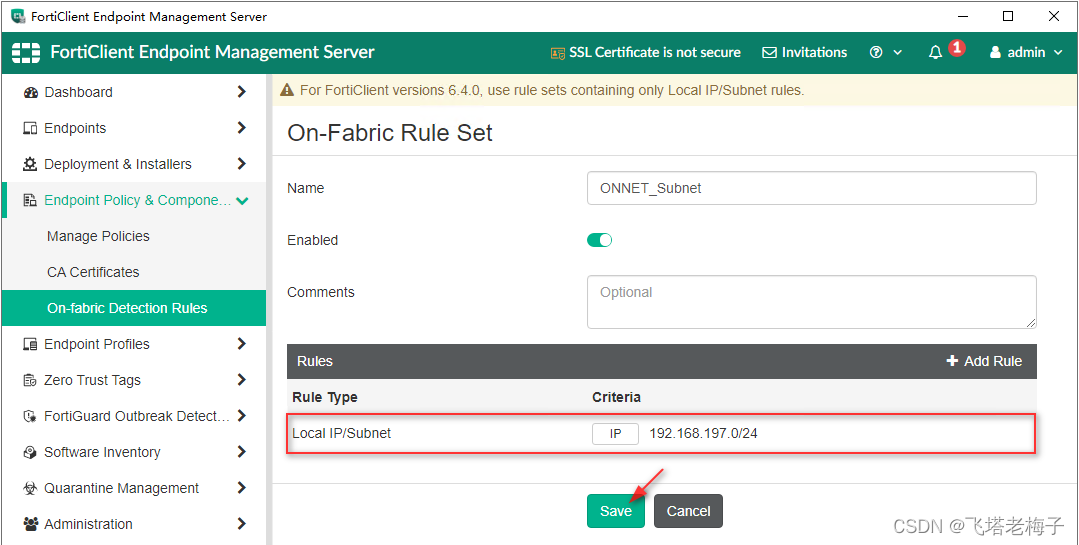Click the On-Fabric Rule Set heading
Screen dimensions: 1079x545
pyautogui.click(x=389, y=133)
